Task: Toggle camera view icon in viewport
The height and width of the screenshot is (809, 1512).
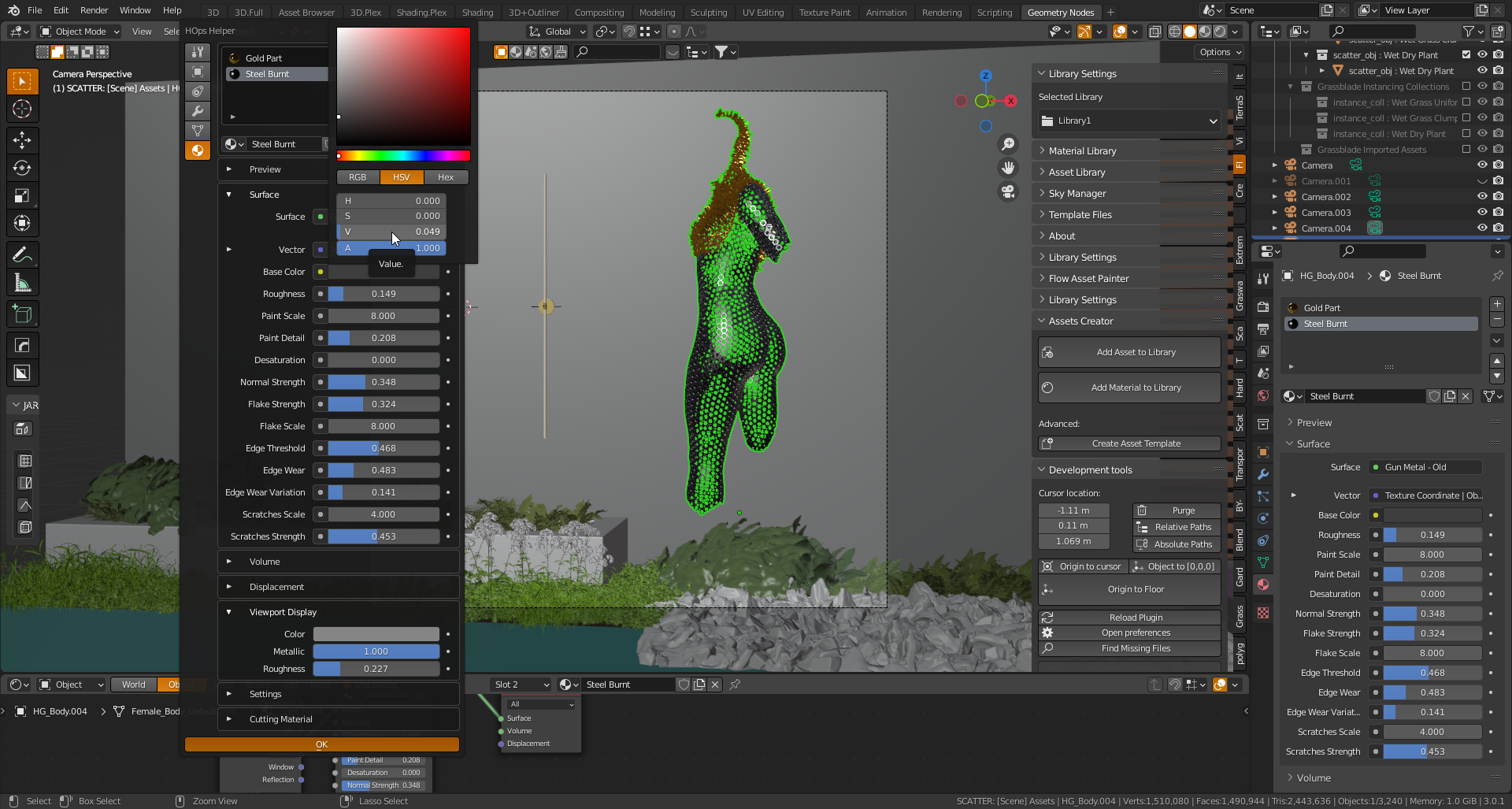Action: tap(1008, 191)
